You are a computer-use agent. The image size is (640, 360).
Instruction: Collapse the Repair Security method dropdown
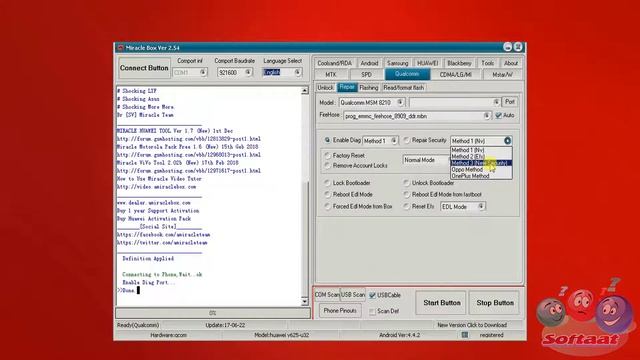[507, 141]
